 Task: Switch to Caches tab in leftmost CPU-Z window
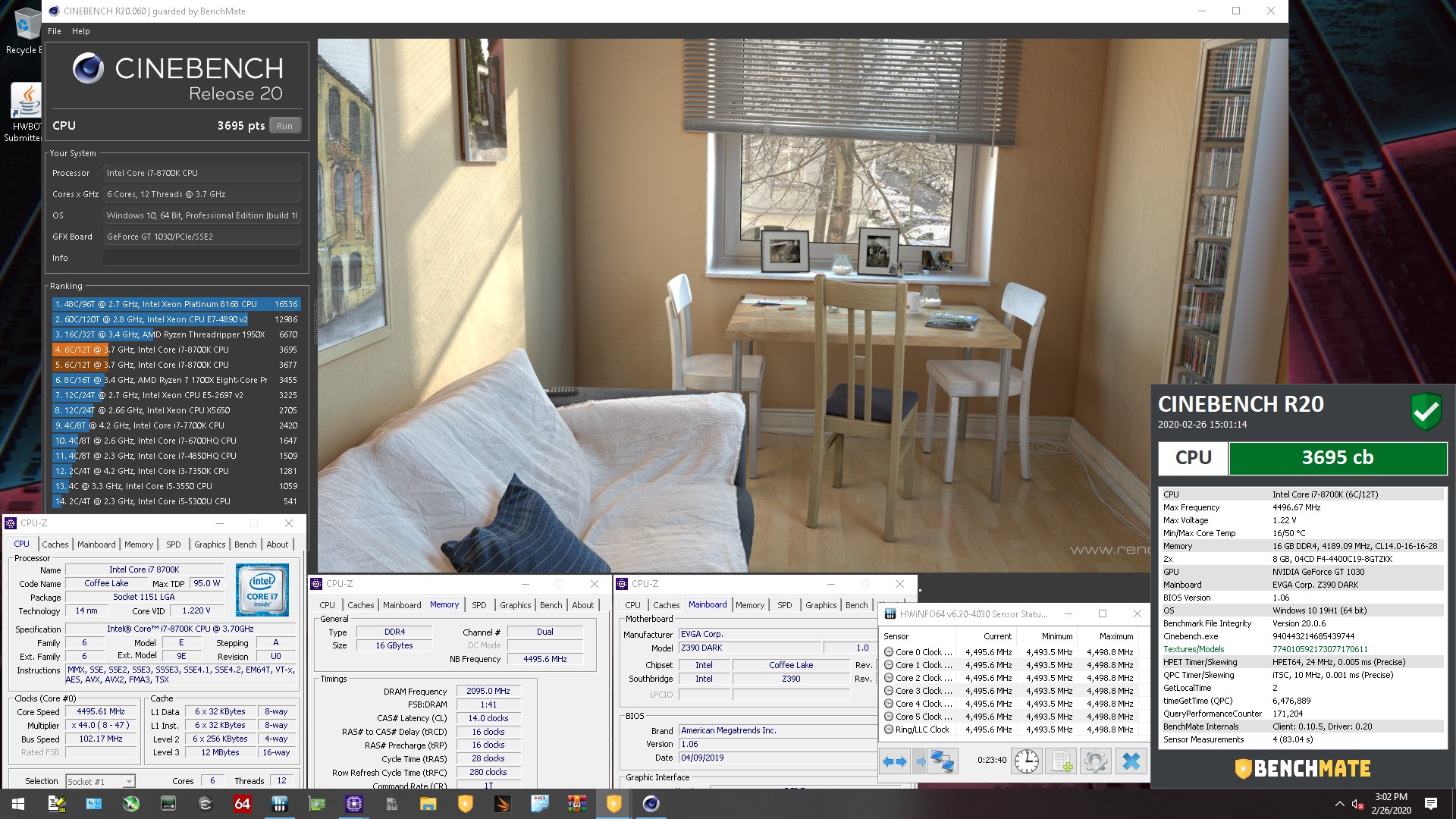[x=55, y=544]
